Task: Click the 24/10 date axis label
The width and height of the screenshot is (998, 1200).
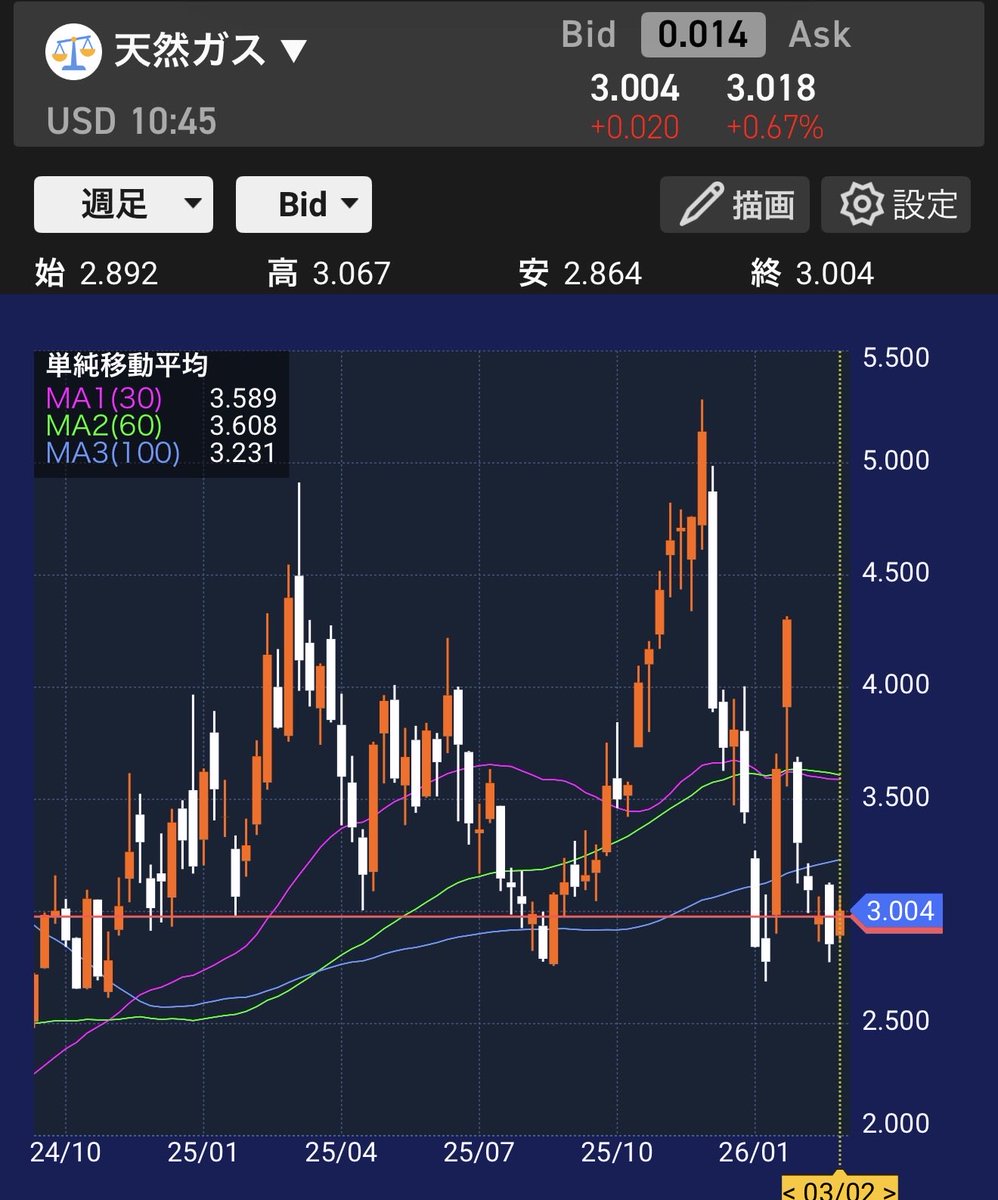Action: tap(67, 1151)
